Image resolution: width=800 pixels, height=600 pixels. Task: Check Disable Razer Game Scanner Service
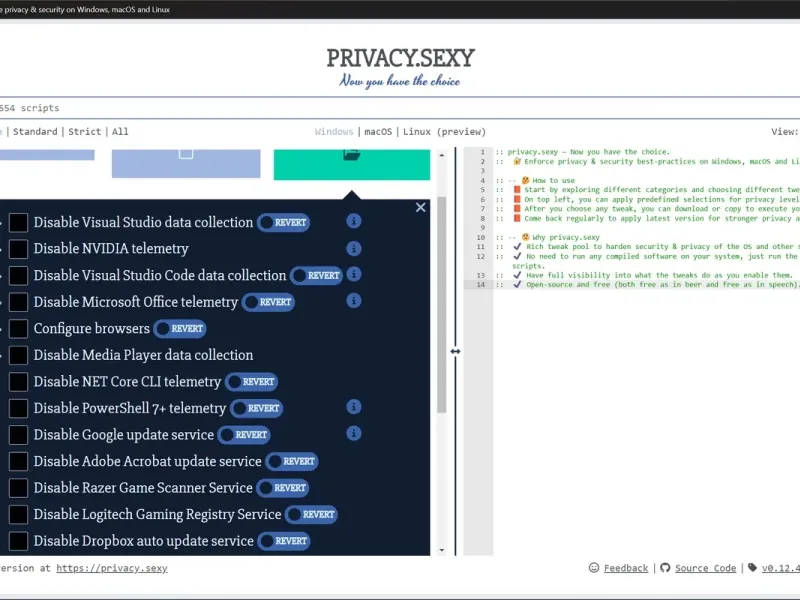pyautogui.click(x=18, y=488)
